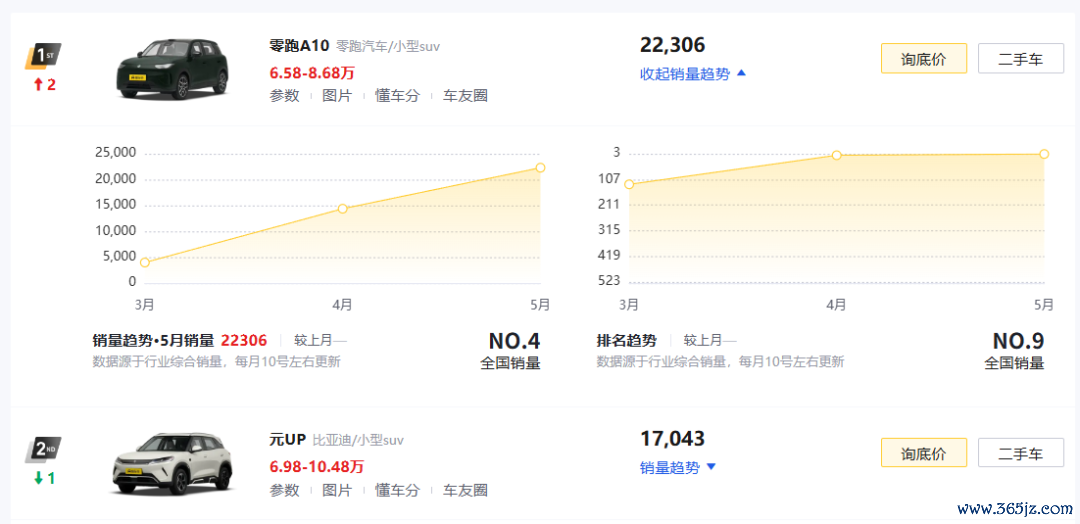This screenshot has width=1080, height=524.
Task: Click 询底价 button for 元UP
Action: (924, 453)
